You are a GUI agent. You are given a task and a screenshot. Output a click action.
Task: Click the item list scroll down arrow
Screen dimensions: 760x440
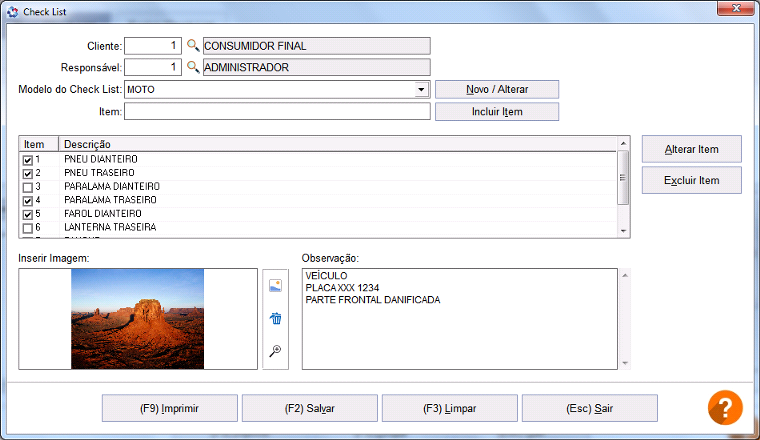tap(624, 231)
